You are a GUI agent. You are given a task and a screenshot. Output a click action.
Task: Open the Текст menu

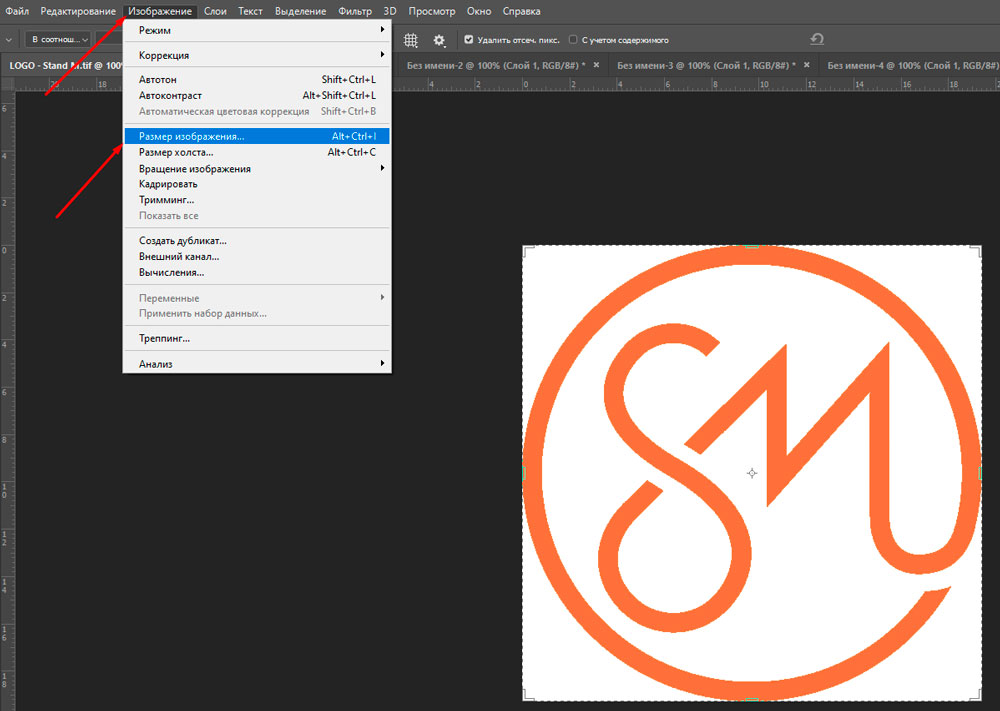[x=250, y=11]
